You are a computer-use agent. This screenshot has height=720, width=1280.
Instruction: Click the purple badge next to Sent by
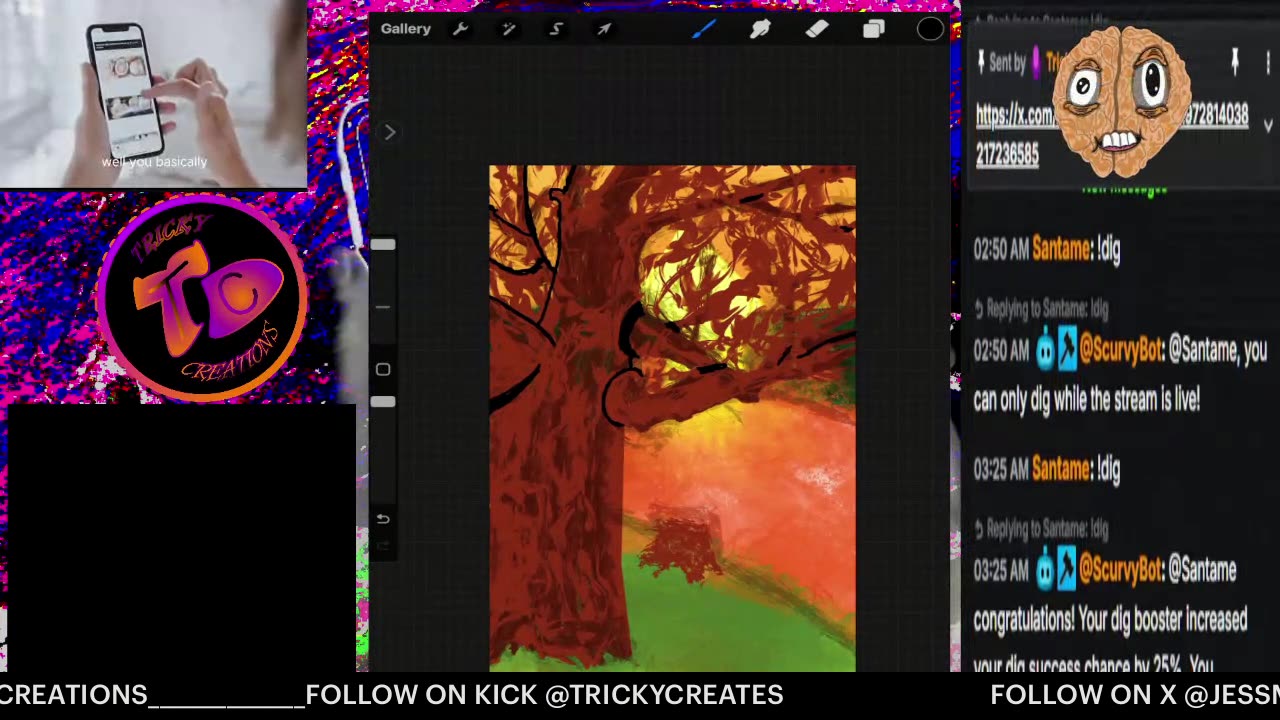coord(1037,62)
